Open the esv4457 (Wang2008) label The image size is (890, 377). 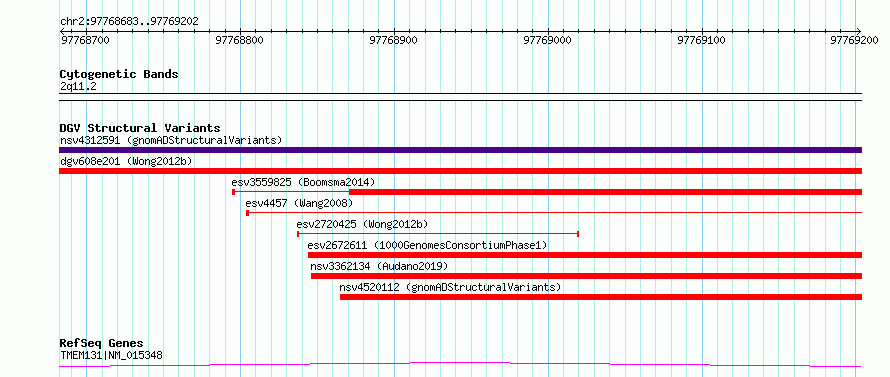click(299, 203)
